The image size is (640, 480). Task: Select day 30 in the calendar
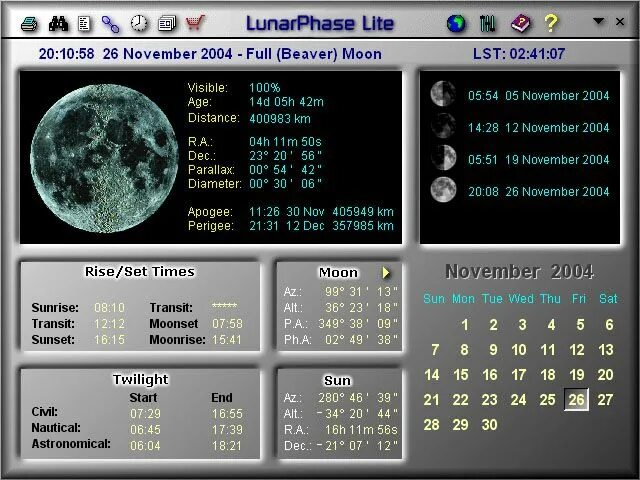tap(489, 425)
